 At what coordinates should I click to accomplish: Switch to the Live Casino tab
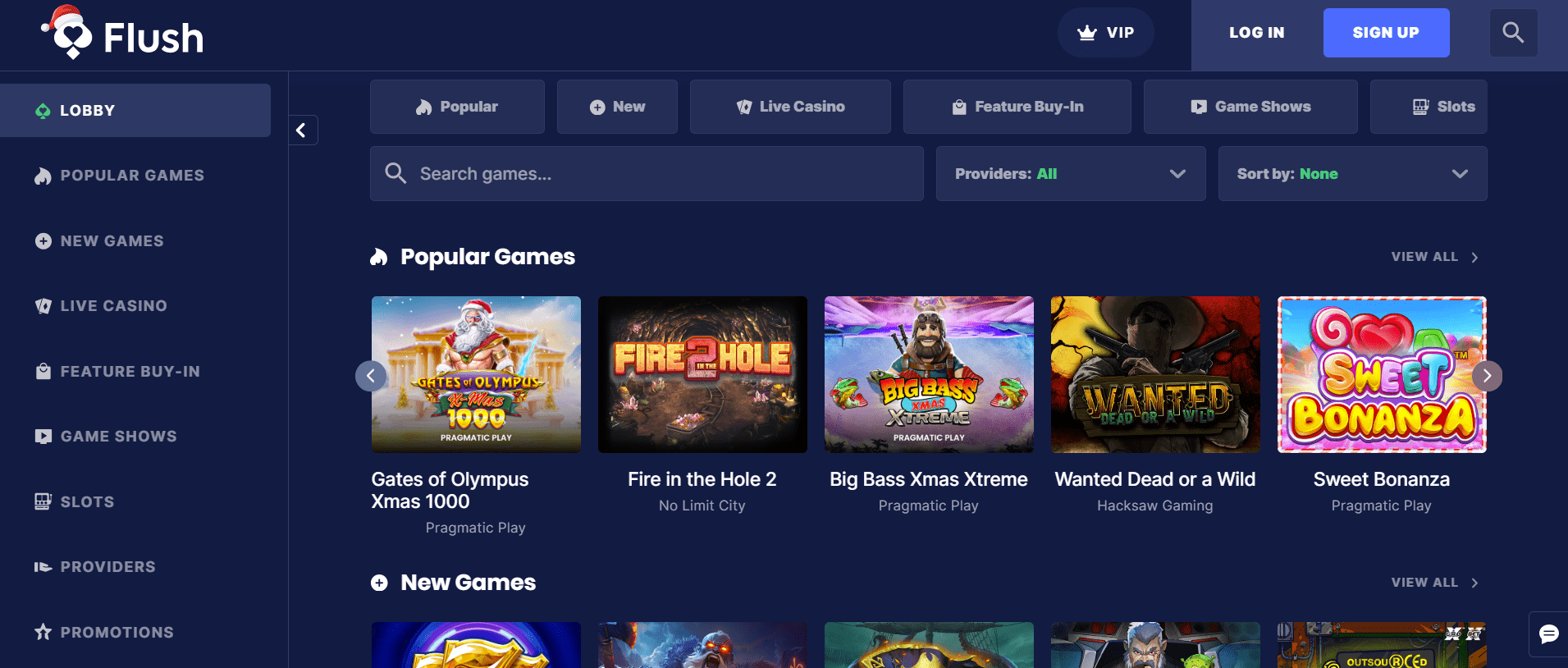pyautogui.click(x=790, y=107)
